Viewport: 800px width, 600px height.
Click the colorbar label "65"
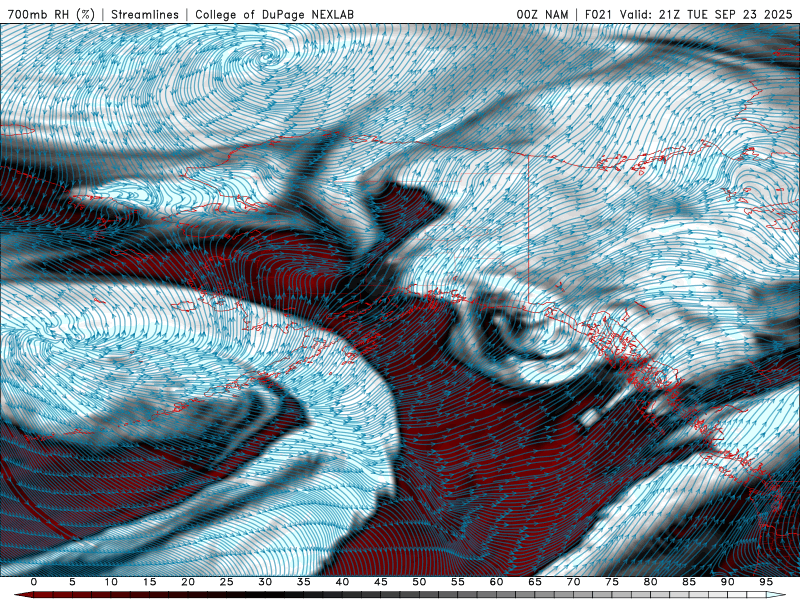point(535,582)
